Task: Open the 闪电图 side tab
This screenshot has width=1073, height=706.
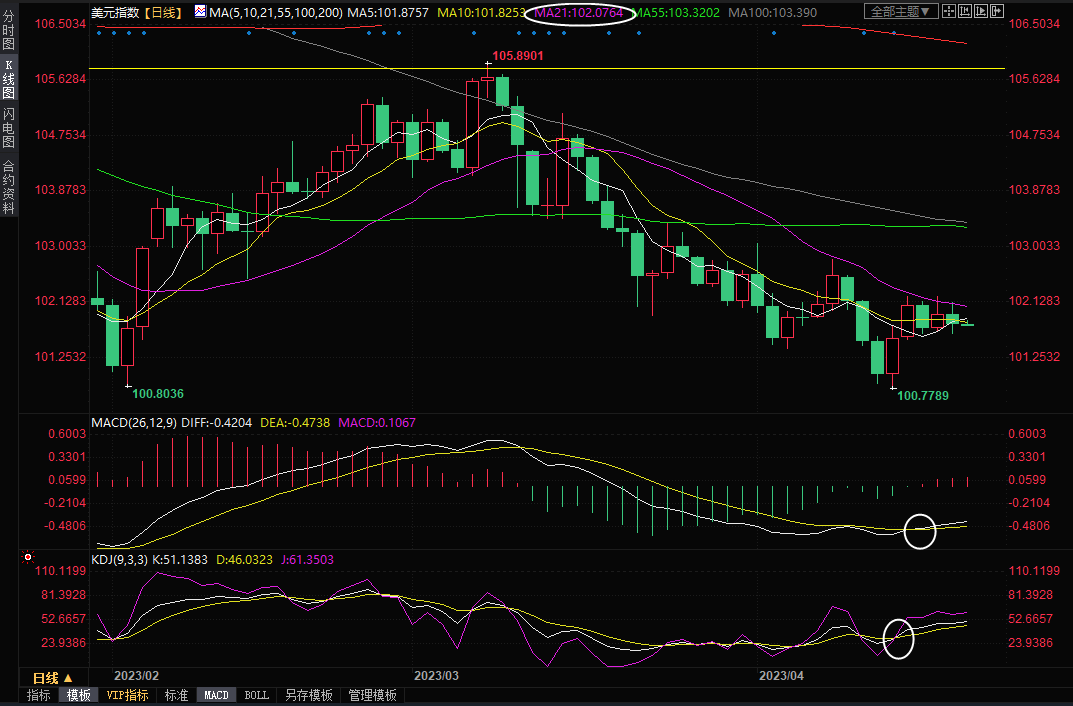Action: (x=9, y=127)
